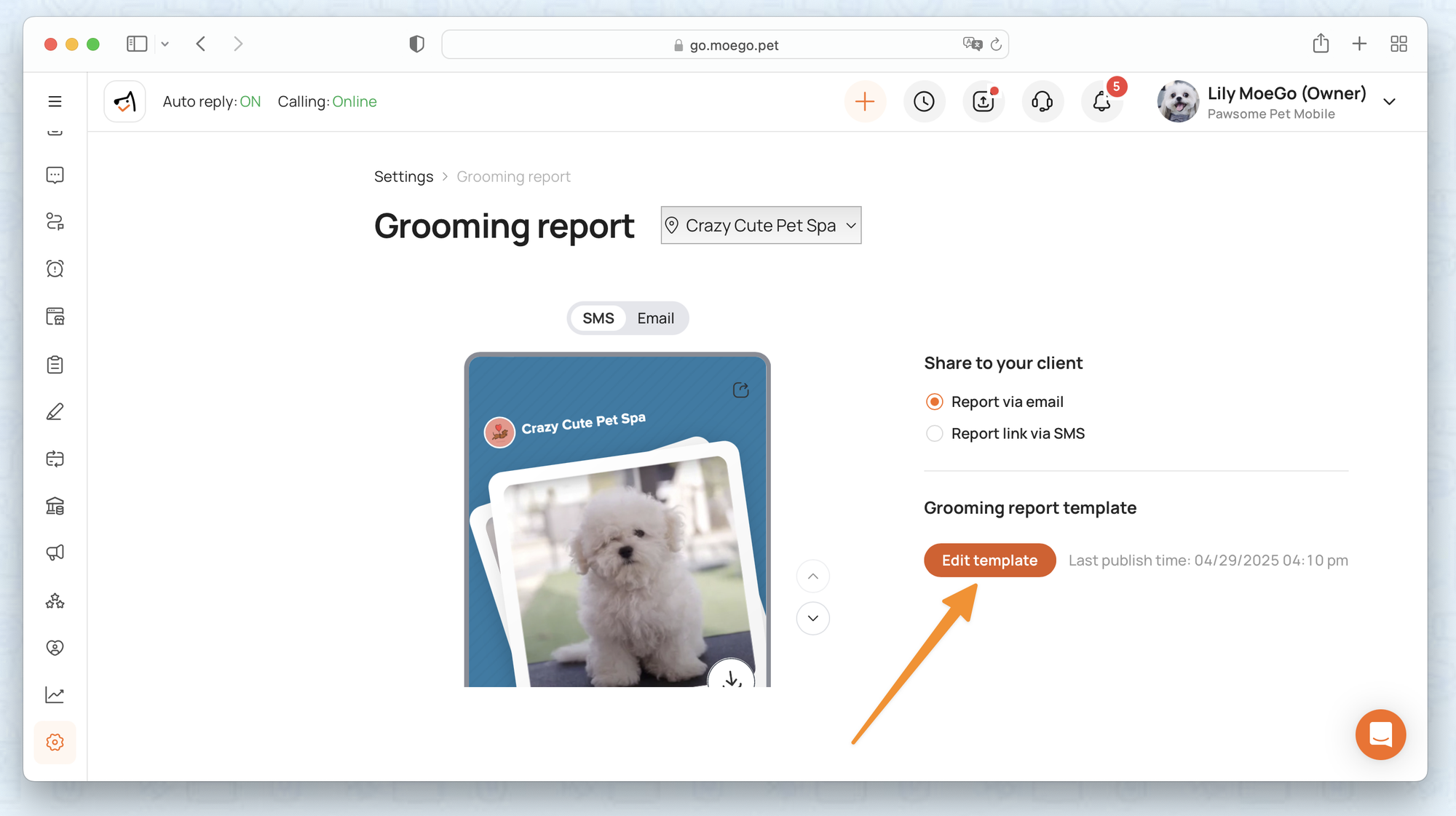The image size is (1456, 816).
Task: Expand the Lily MoeGo account menu
Action: [x=1390, y=102]
